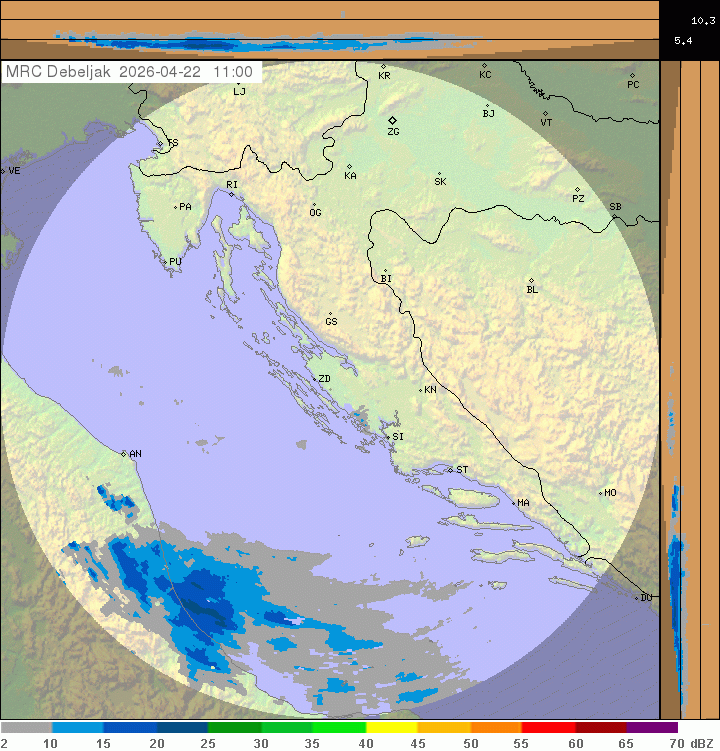The height and width of the screenshot is (751, 720).
Task: Click the yellow 40–45 dBZ legend swatch
Action: coord(391,728)
